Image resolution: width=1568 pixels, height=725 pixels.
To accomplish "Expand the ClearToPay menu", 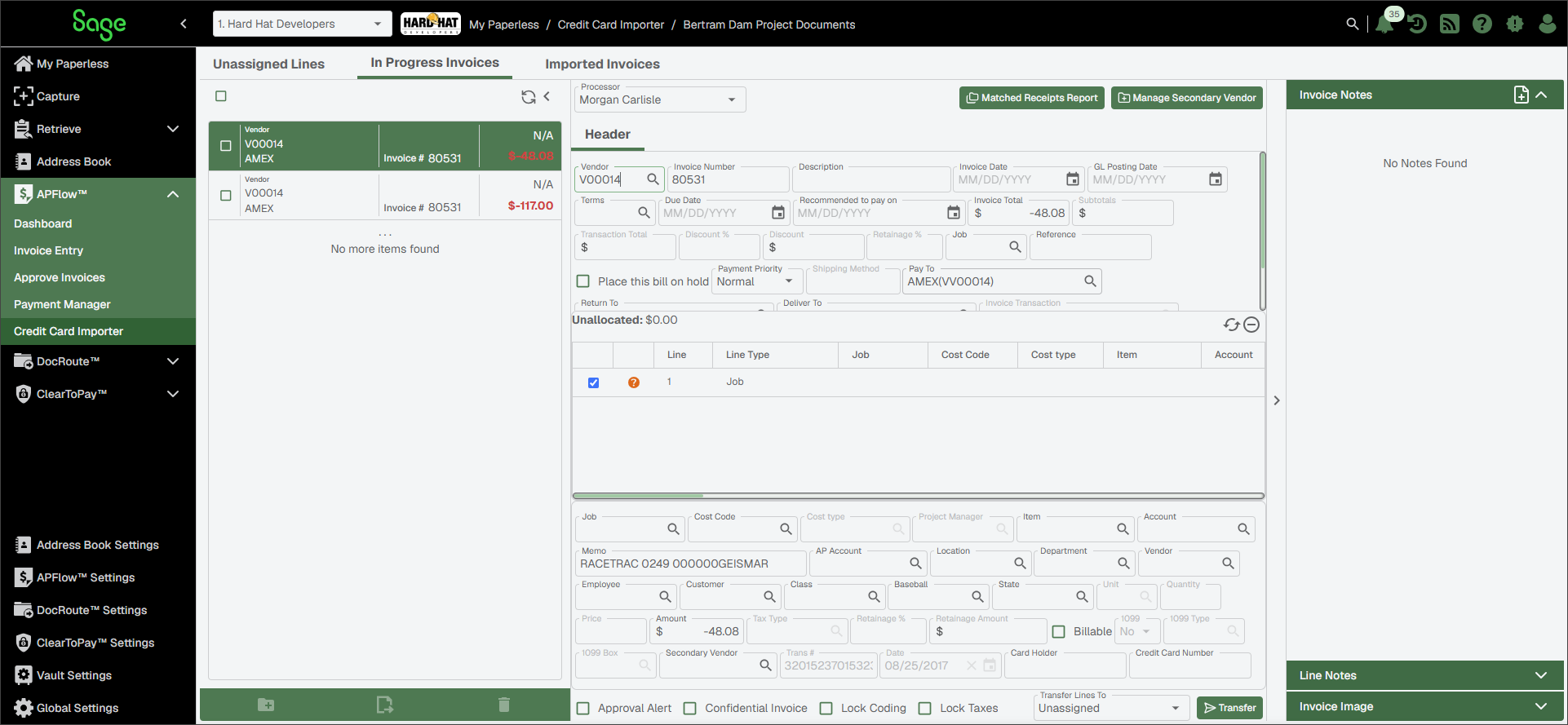I will pyautogui.click(x=173, y=394).
